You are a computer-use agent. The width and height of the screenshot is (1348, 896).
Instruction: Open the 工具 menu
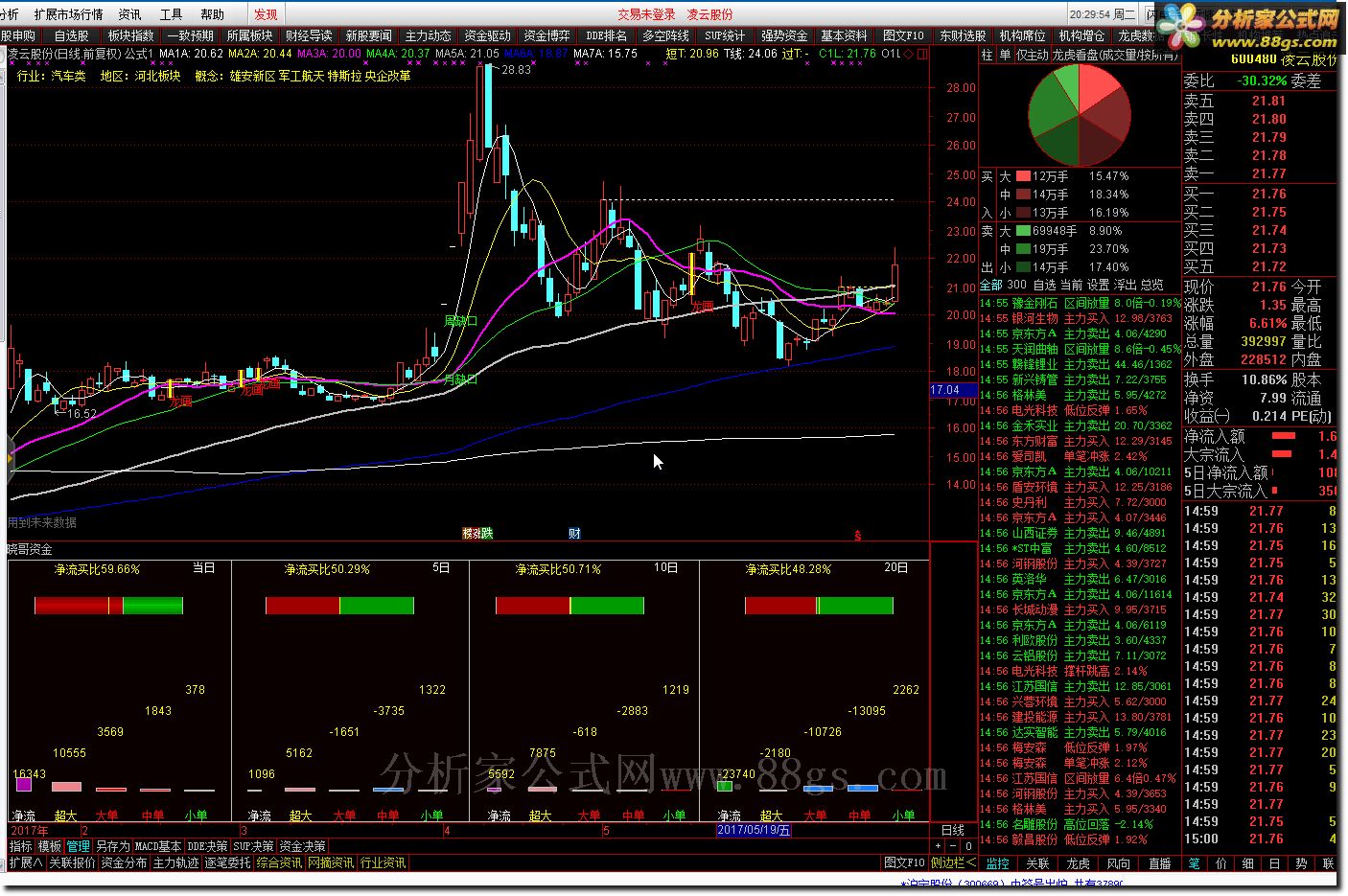pos(171,14)
